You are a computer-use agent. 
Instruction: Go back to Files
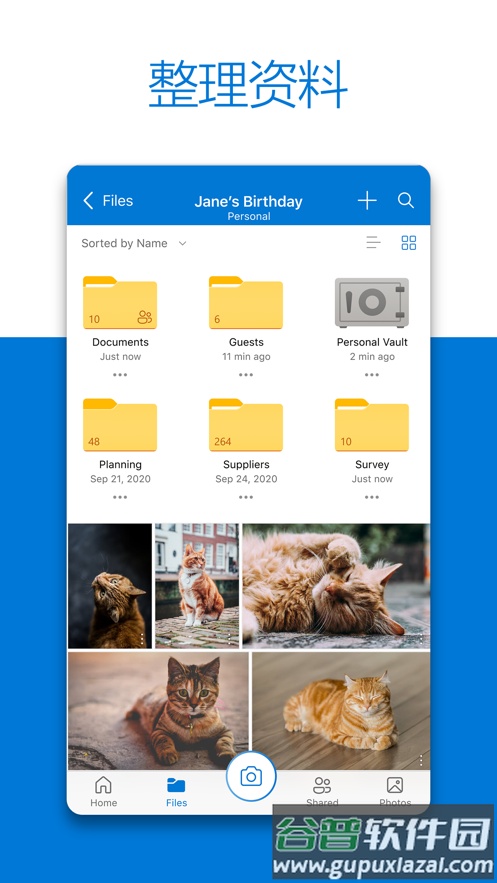[x=108, y=200]
